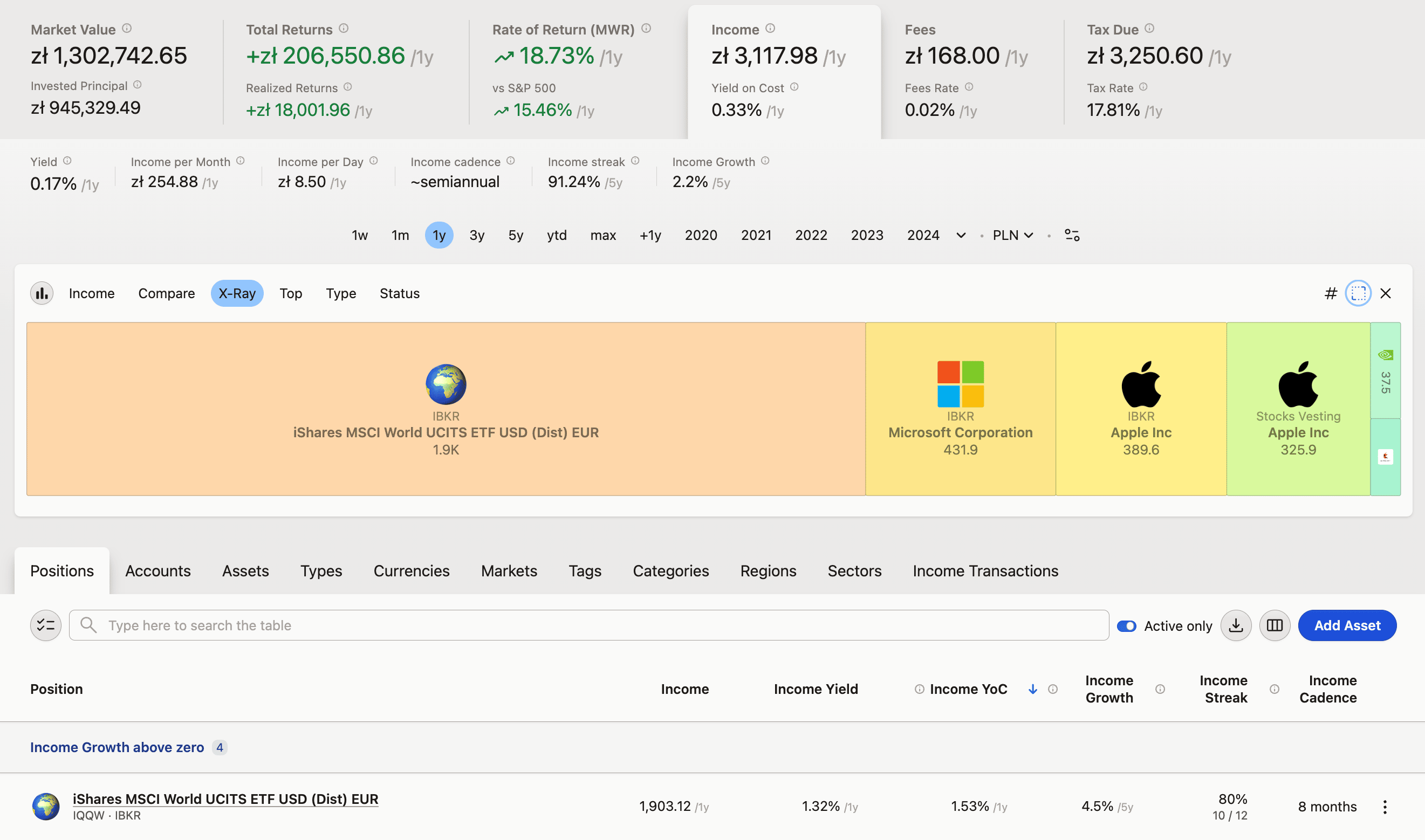Click the info icon beside Income per Month
Image resolution: width=1425 pixels, height=840 pixels.
pyautogui.click(x=240, y=161)
